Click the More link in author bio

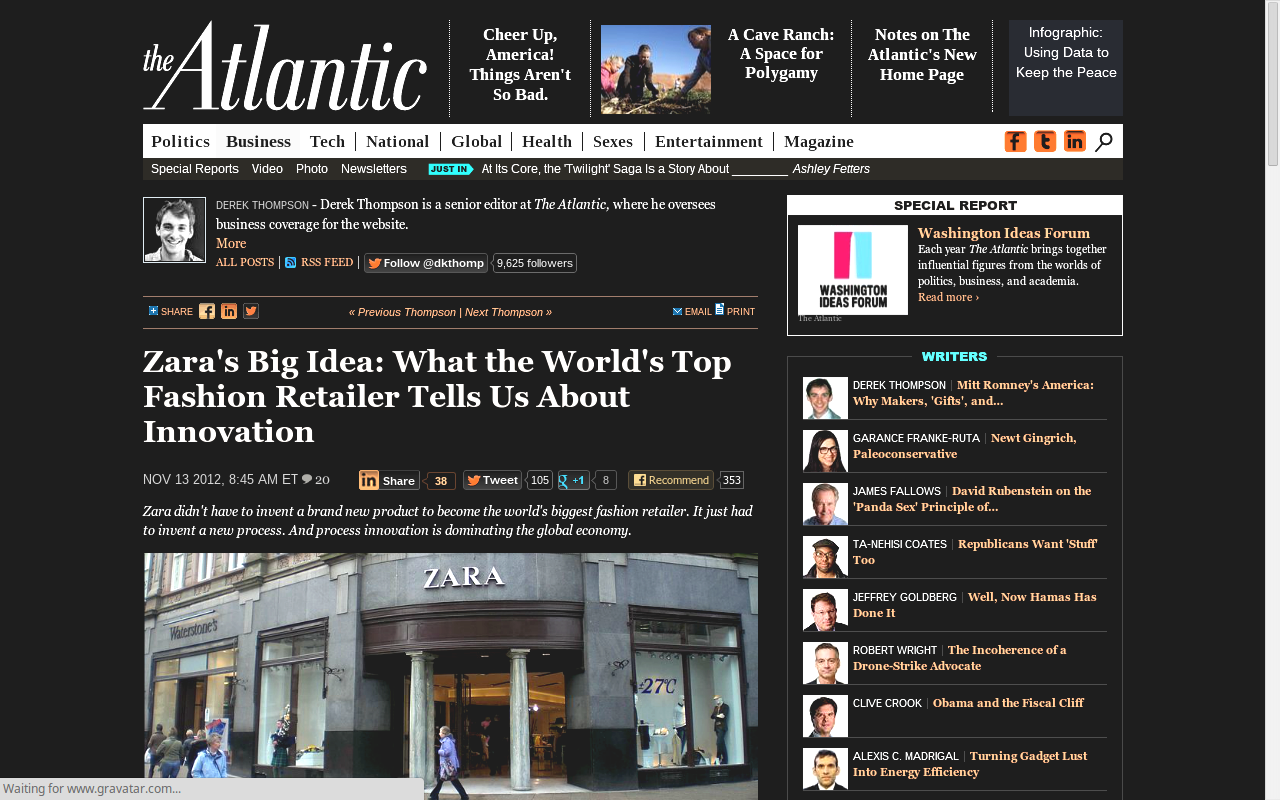[x=231, y=243]
